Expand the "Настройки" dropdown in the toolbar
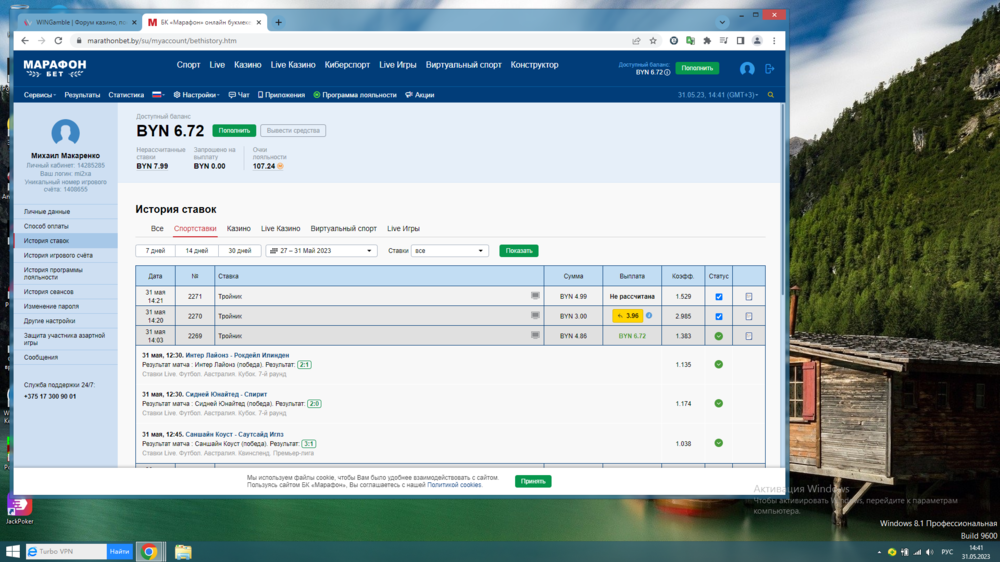The height and width of the screenshot is (562, 1000). (x=196, y=95)
